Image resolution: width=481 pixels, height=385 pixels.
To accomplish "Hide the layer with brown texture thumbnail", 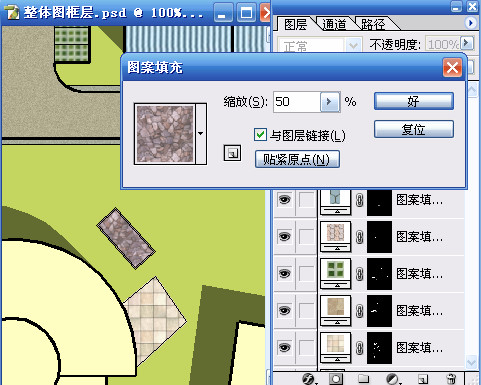I will pyautogui.click(x=284, y=311).
